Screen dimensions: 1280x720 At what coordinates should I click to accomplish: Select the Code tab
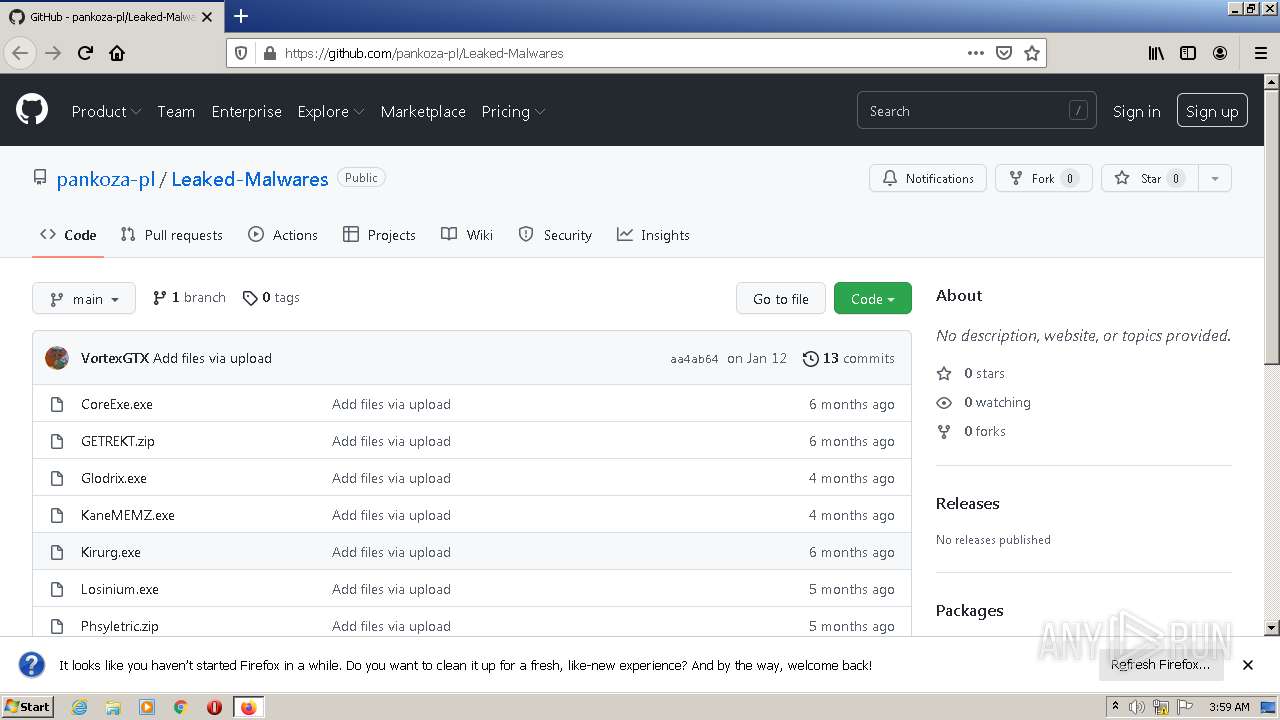click(x=68, y=235)
